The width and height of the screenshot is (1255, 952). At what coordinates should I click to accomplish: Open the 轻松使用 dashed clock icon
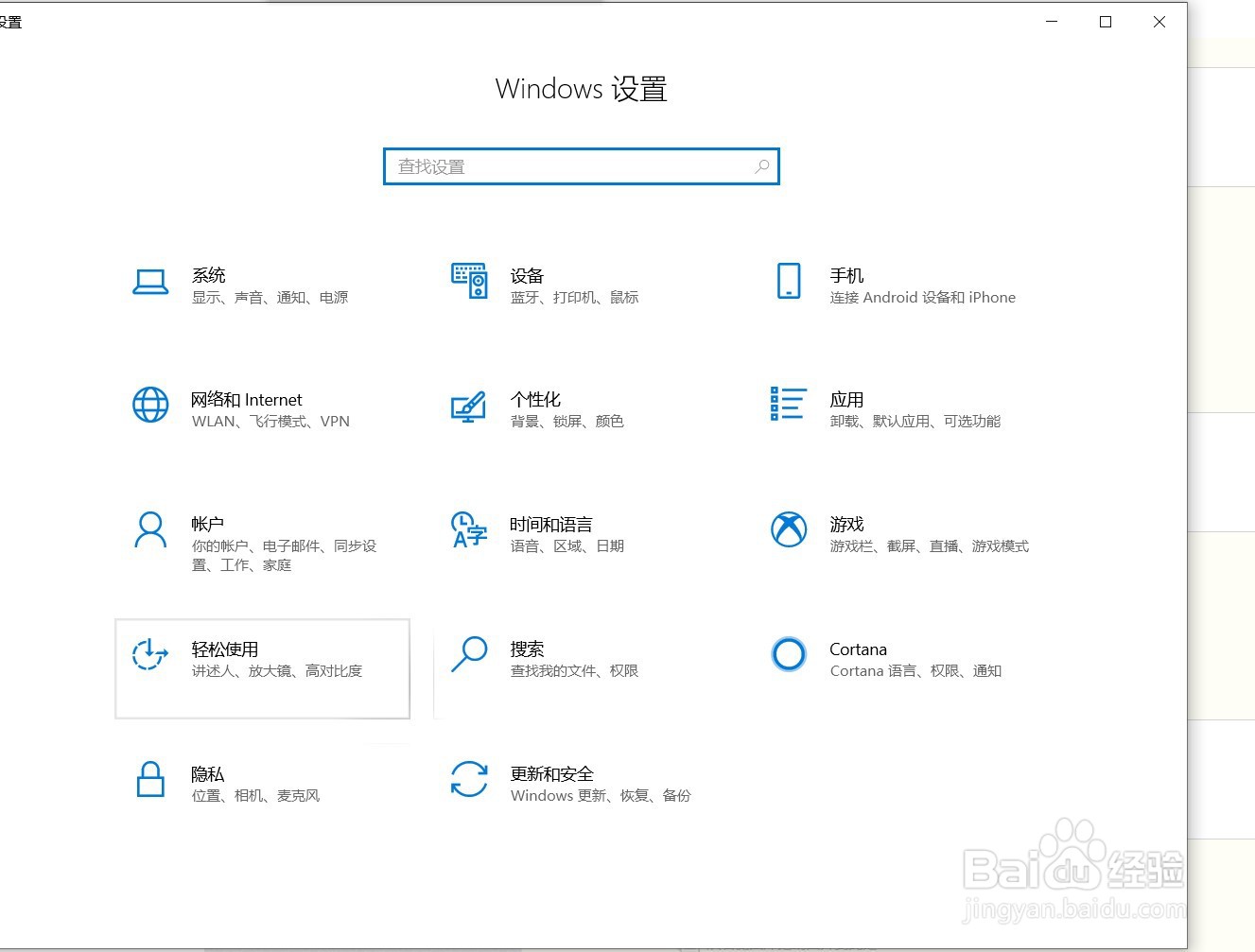[150, 653]
